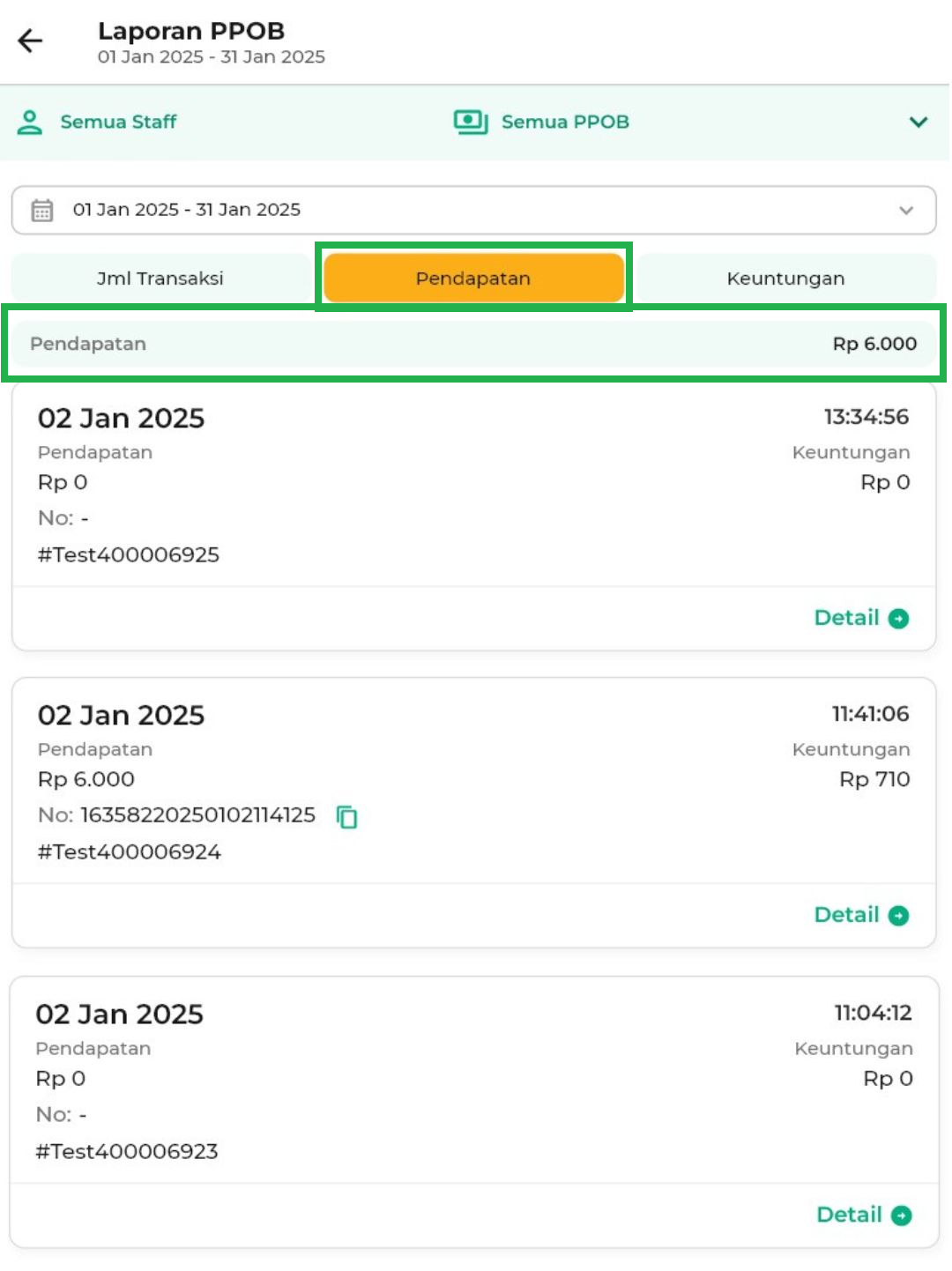
Task: Switch to the Keuntungan tab
Action: (785, 279)
